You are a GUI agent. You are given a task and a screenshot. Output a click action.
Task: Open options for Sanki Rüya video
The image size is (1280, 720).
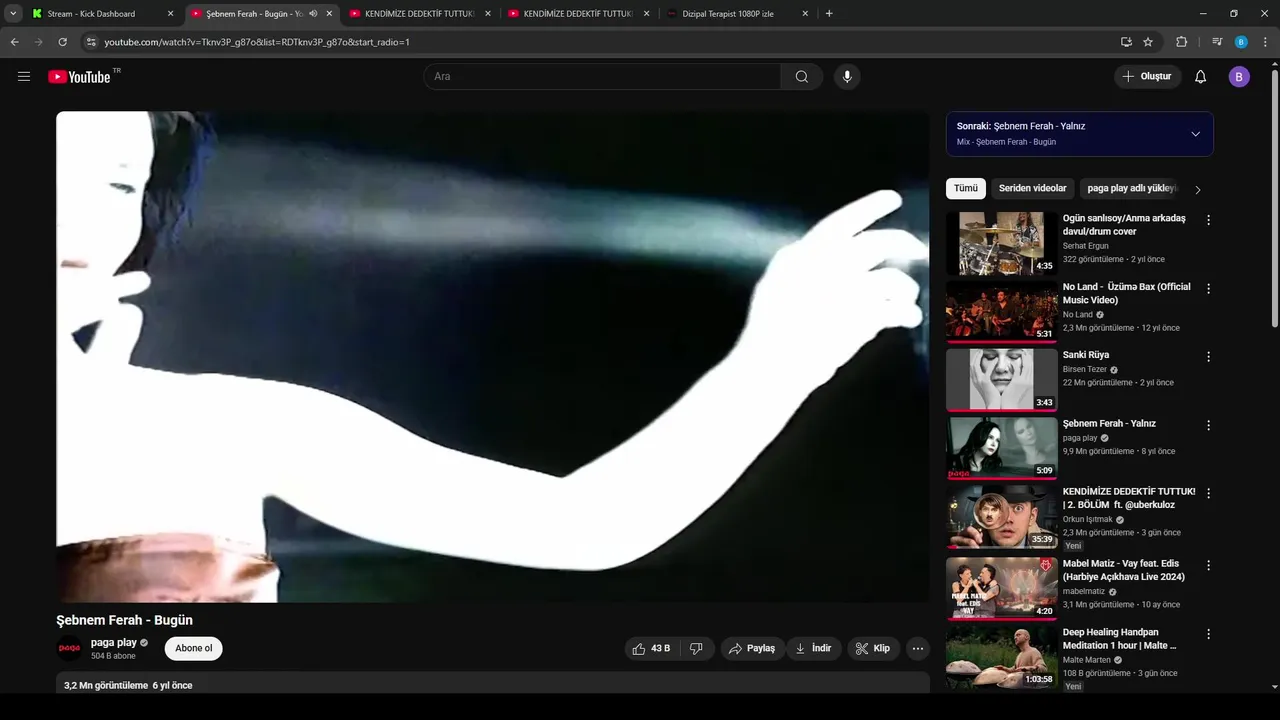(1208, 357)
